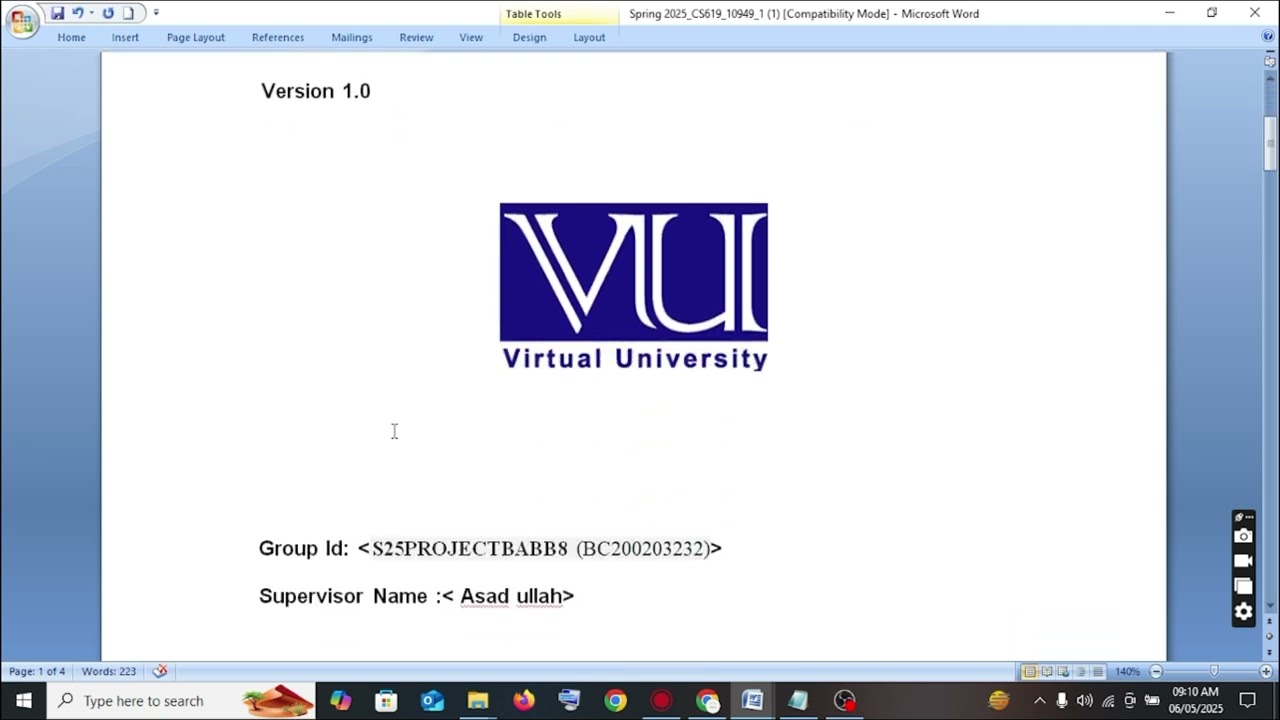Click the Select Browse Object button
Screen dimensions: 1280x720
(1270, 636)
